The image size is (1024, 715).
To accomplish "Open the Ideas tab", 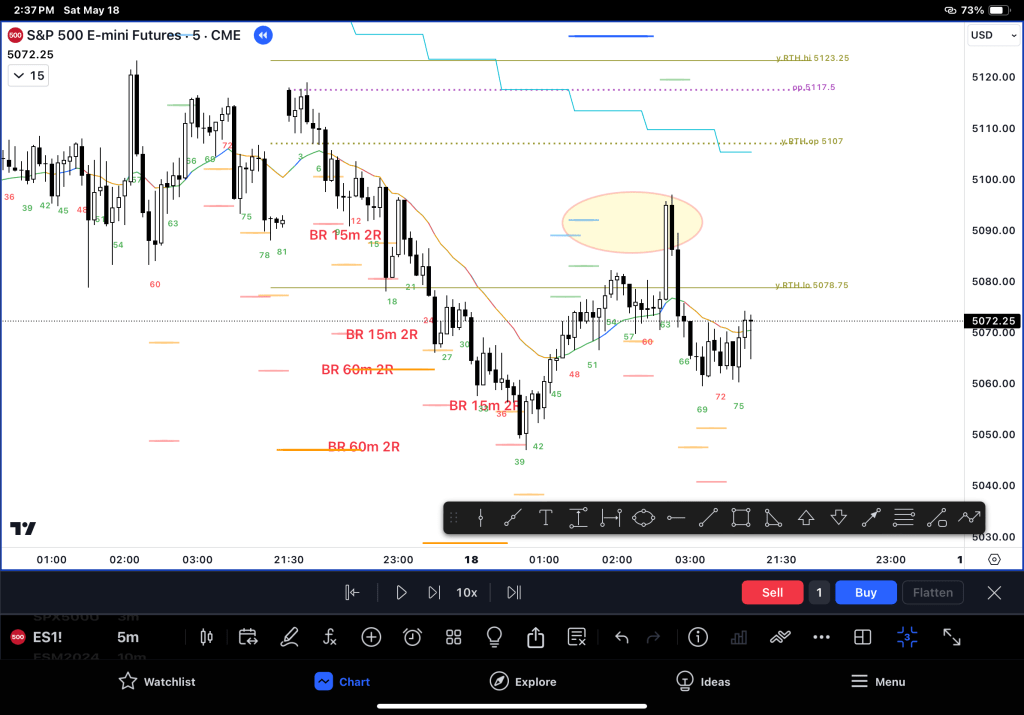I will [702, 681].
